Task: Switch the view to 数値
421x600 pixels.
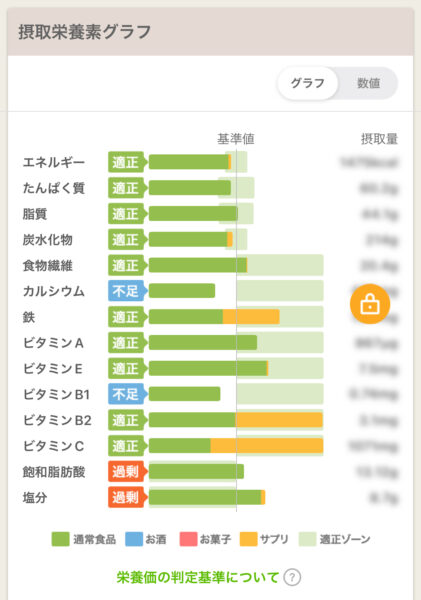Action: pos(368,83)
